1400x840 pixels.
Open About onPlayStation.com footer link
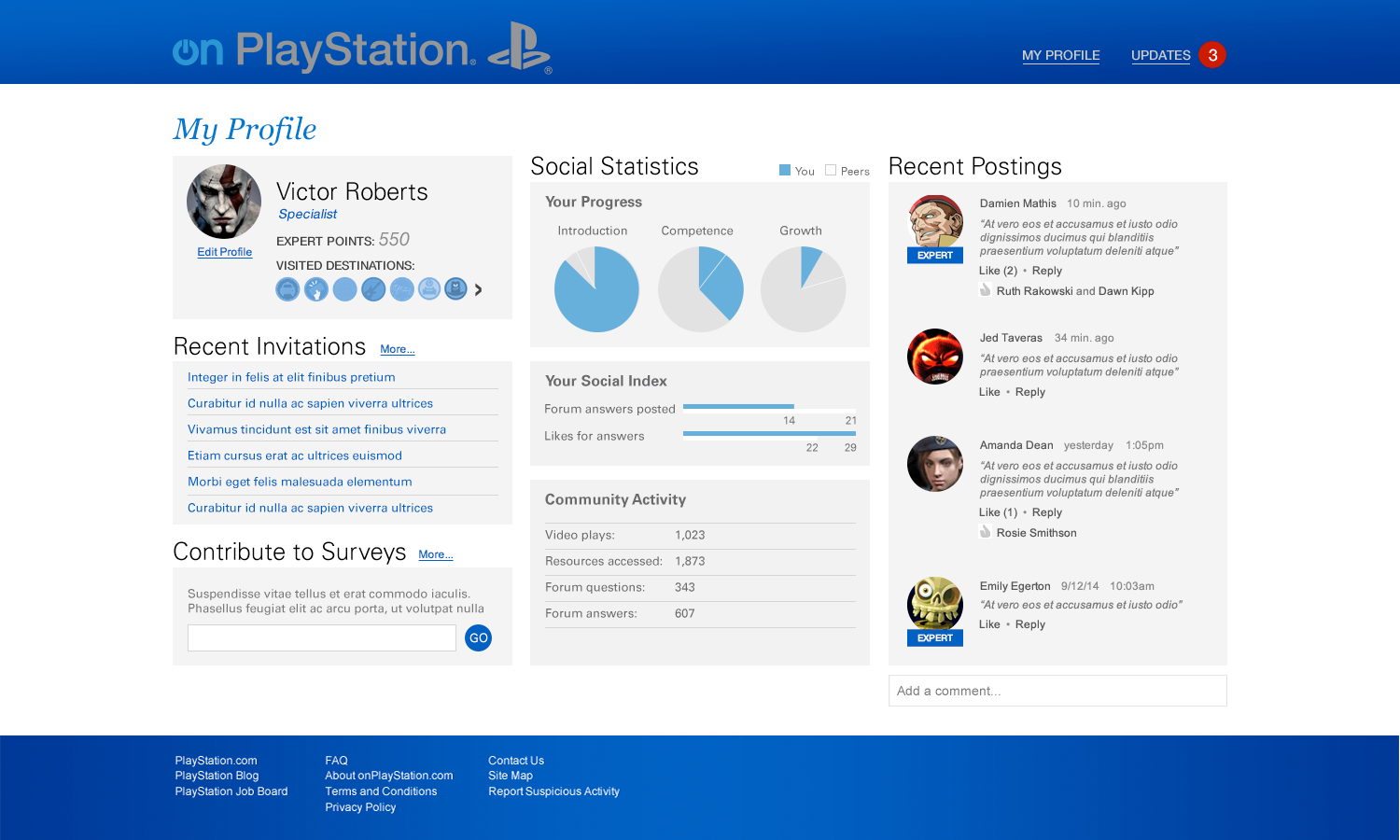click(x=389, y=776)
